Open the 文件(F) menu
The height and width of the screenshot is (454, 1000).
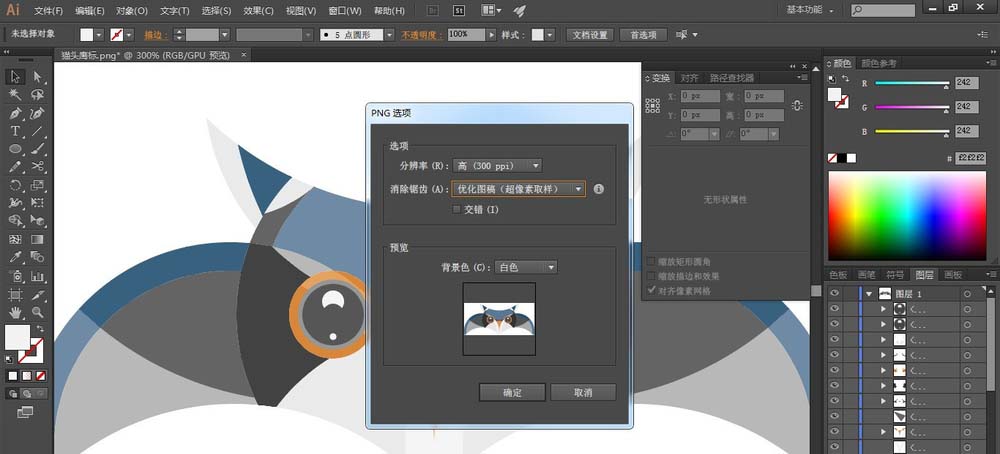48,11
